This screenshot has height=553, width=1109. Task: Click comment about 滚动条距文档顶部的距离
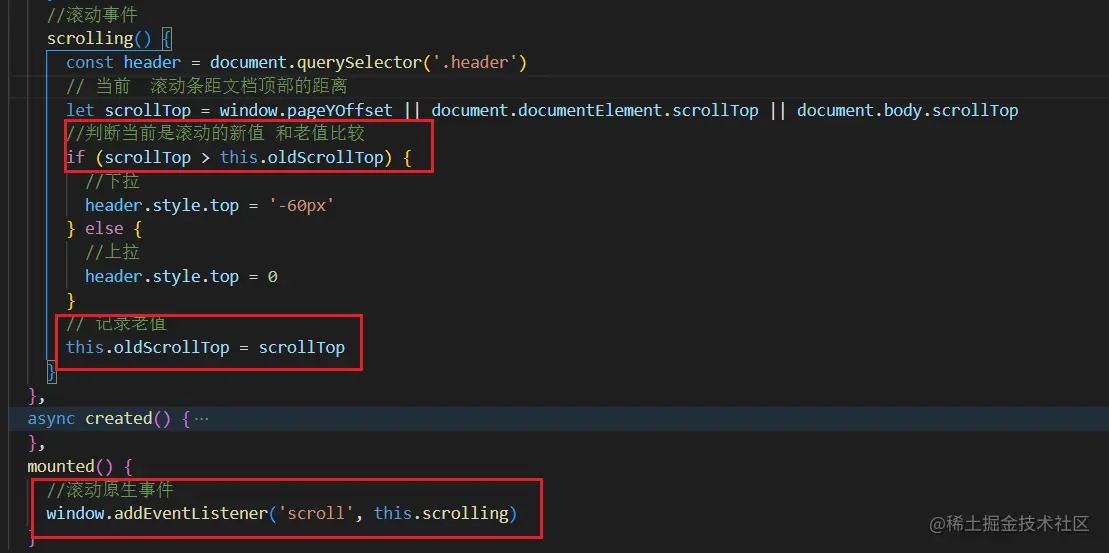207,86
